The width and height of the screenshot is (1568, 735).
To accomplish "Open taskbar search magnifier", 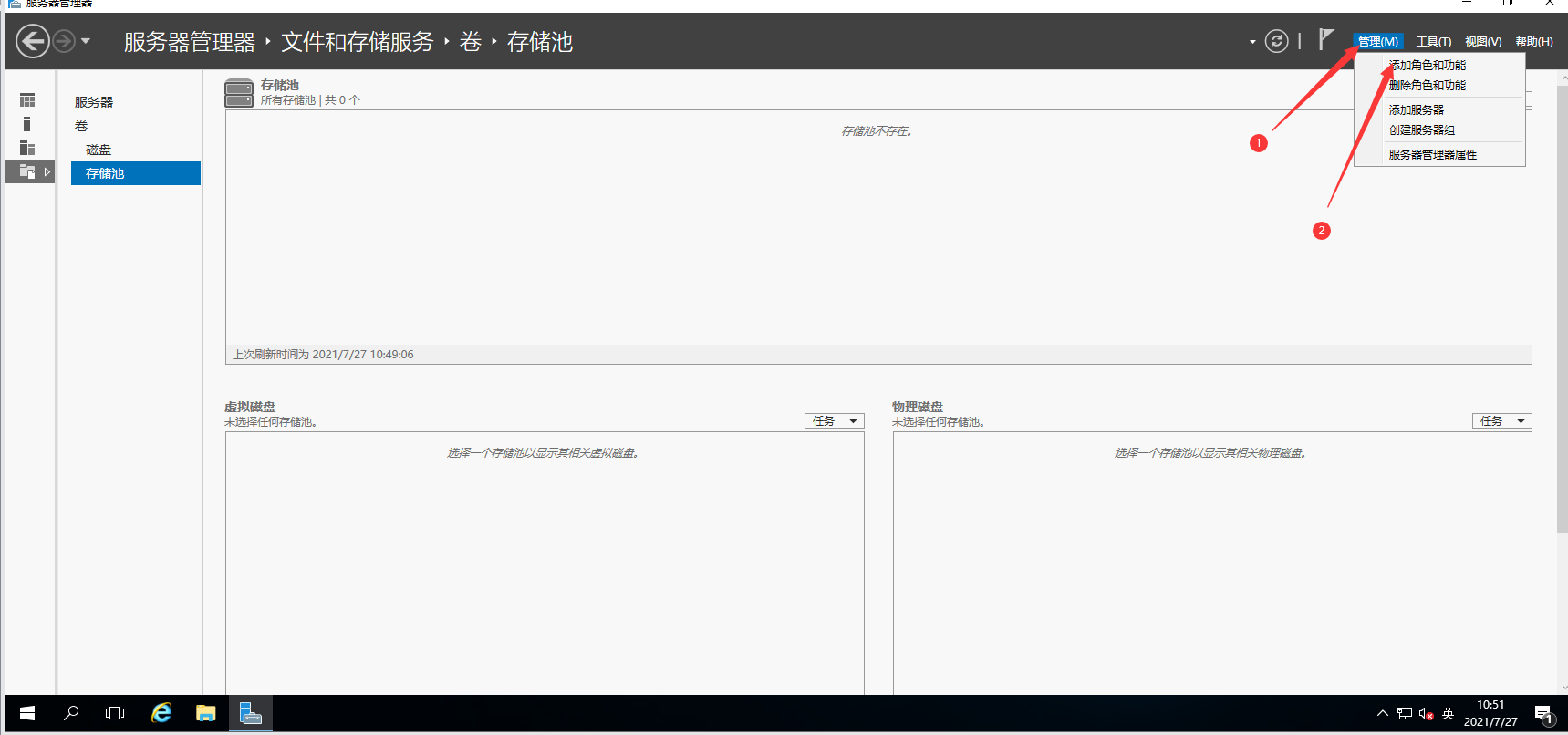I will [x=71, y=714].
